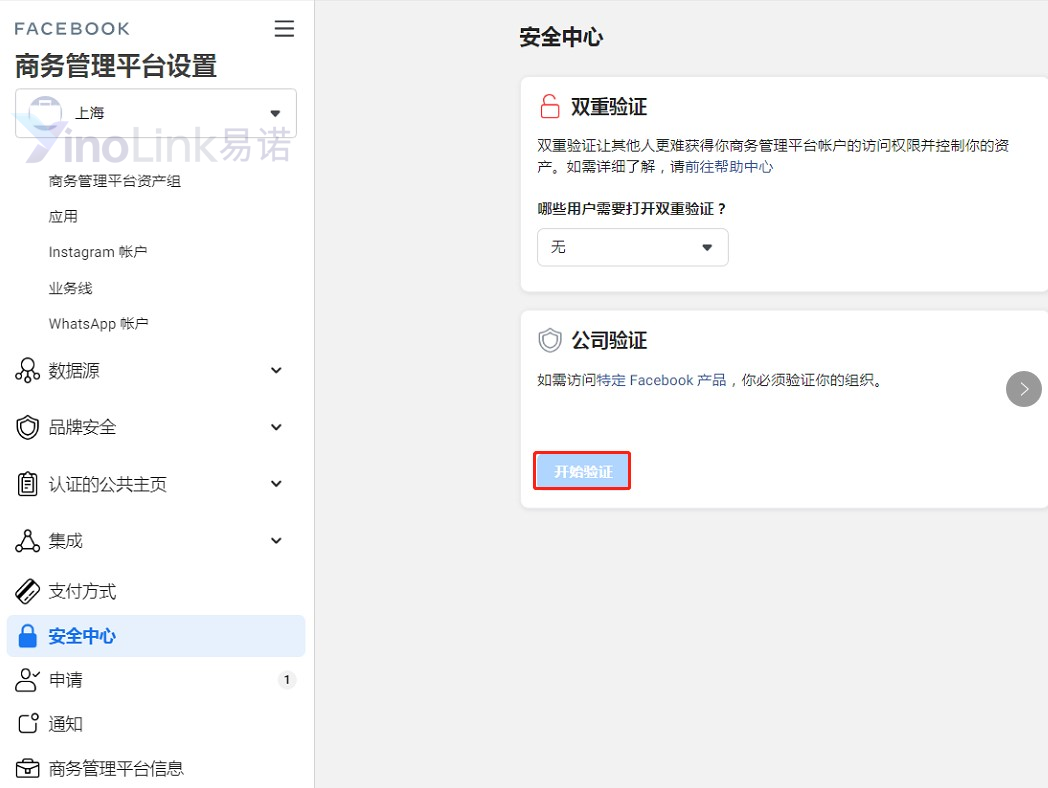Click the 集成 integrations icon
The height and width of the screenshot is (788, 1048).
pyautogui.click(x=27, y=541)
